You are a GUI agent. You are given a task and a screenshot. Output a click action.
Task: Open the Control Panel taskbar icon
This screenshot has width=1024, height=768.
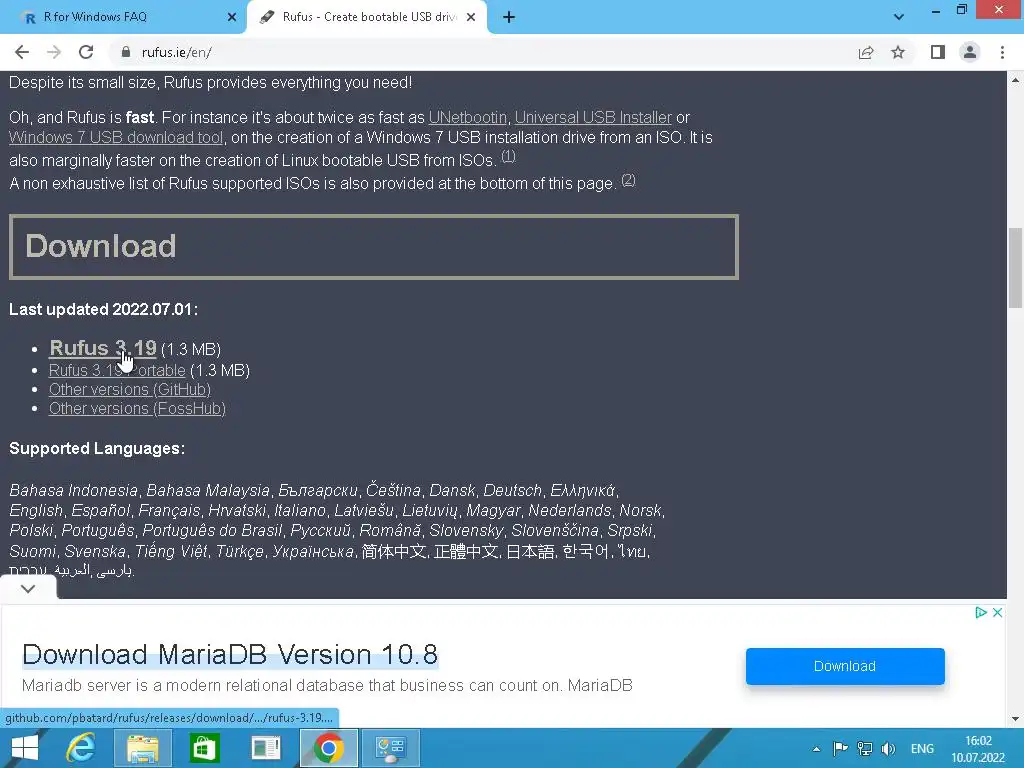pyautogui.click(x=391, y=748)
